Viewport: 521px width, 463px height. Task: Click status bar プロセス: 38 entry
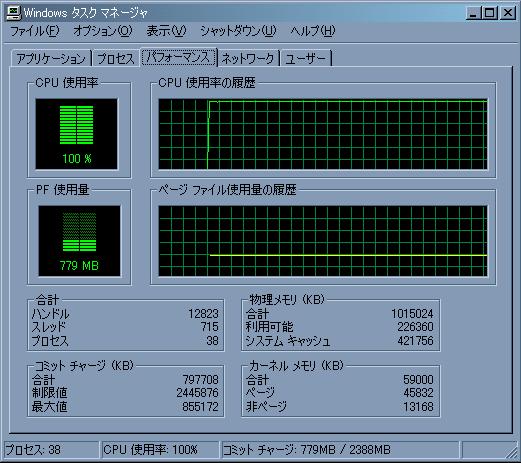[51, 450]
